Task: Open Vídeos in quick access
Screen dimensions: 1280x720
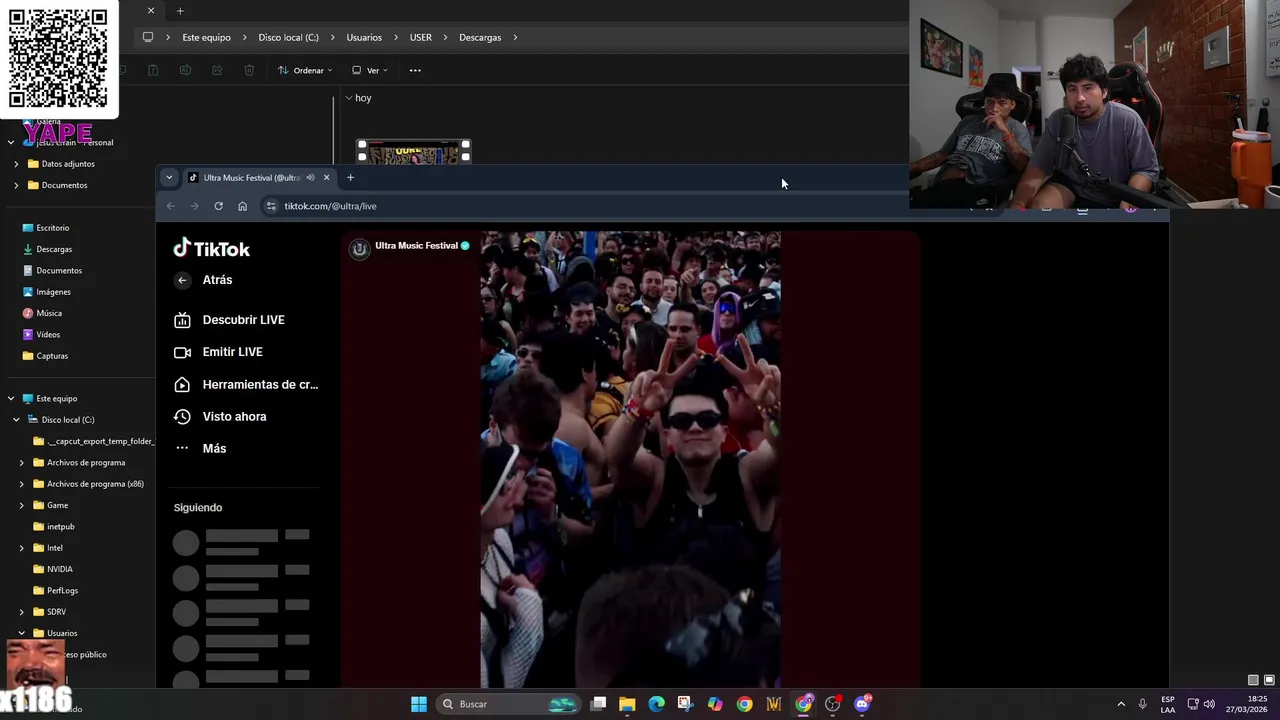Action: [42, 335]
